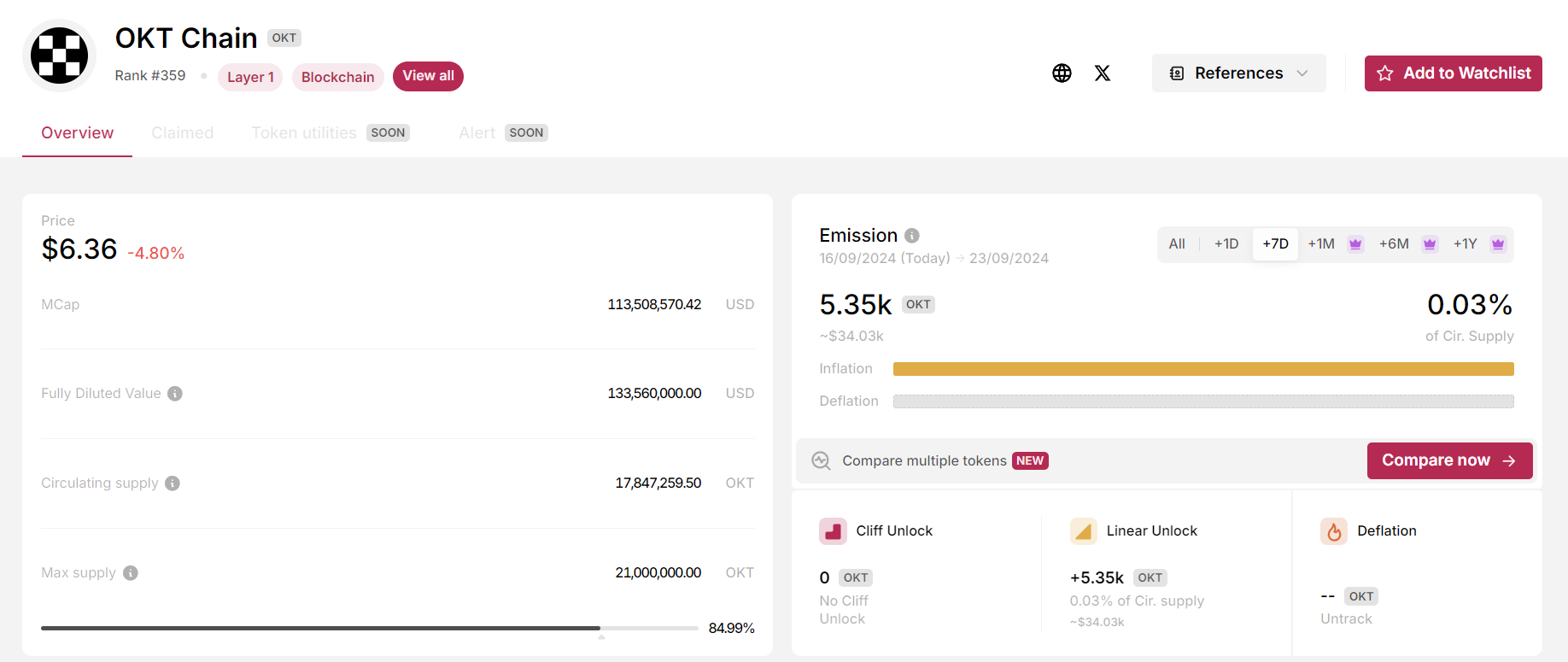Screen dimensions: 1568x662
Task: Click the Deflation flame icon
Action: (x=1334, y=531)
